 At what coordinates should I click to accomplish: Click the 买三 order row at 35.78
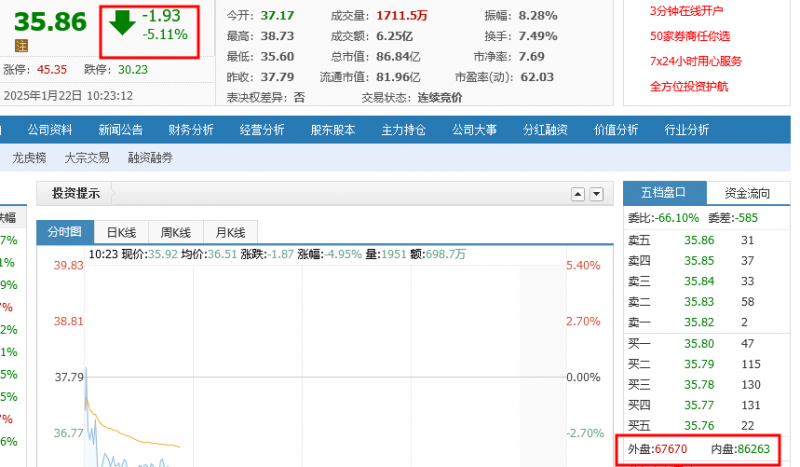[x=707, y=384]
